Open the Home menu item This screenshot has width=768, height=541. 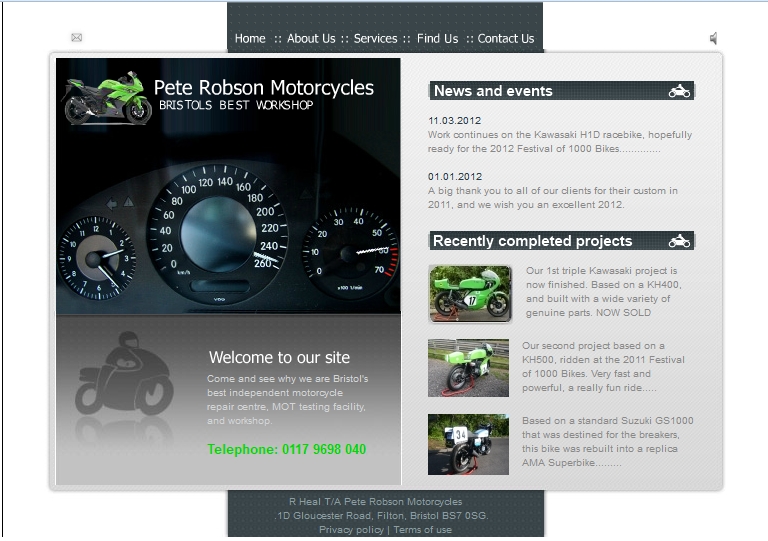click(x=250, y=39)
